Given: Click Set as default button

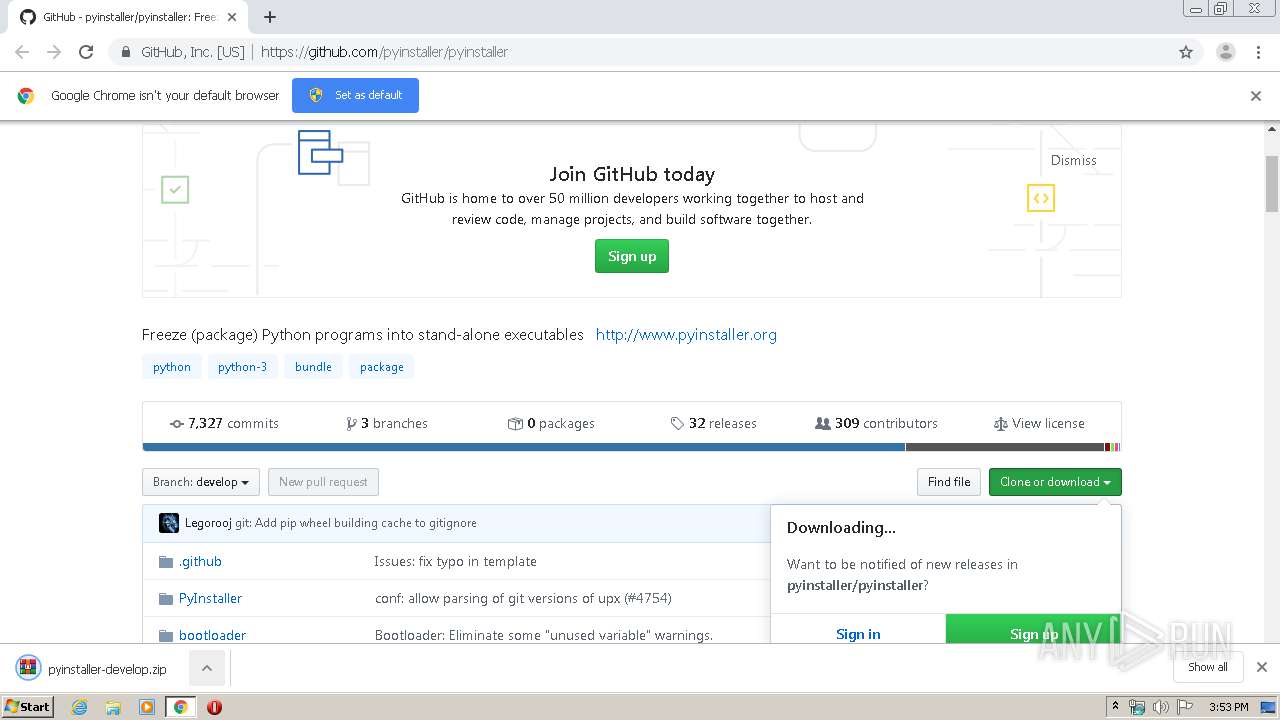Looking at the screenshot, I should coord(355,95).
